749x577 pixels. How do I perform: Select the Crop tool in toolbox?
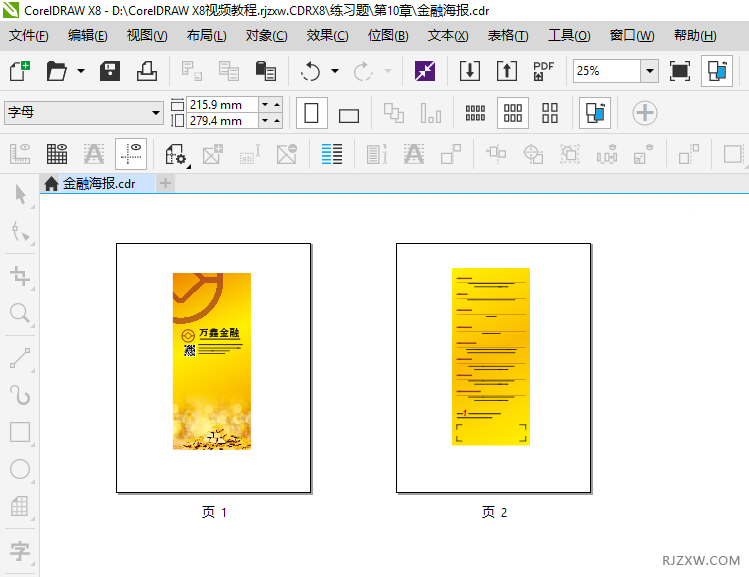coord(19,275)
